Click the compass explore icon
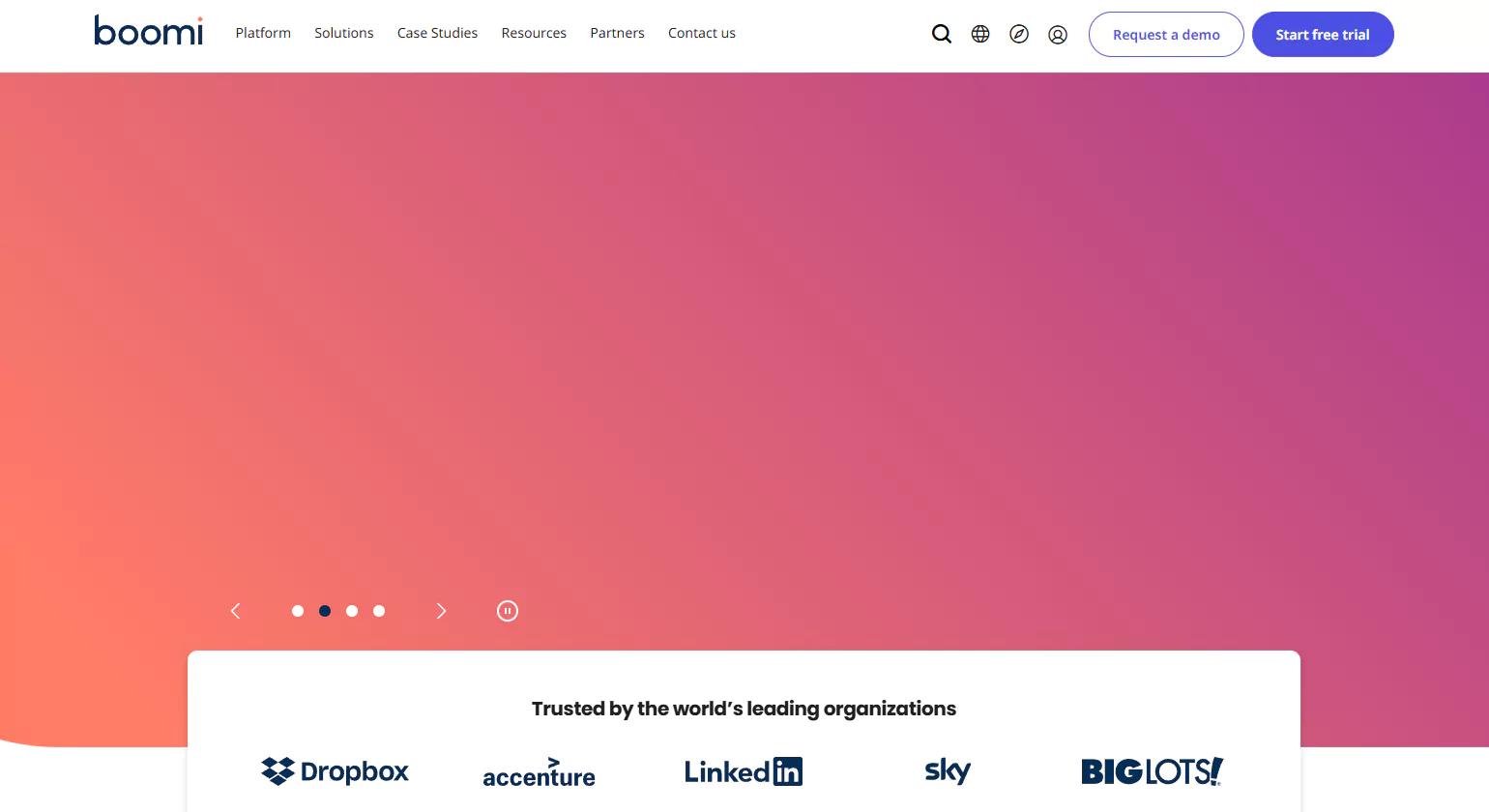Screen dimensions: 1489x812 click(x=1019, y=34)
